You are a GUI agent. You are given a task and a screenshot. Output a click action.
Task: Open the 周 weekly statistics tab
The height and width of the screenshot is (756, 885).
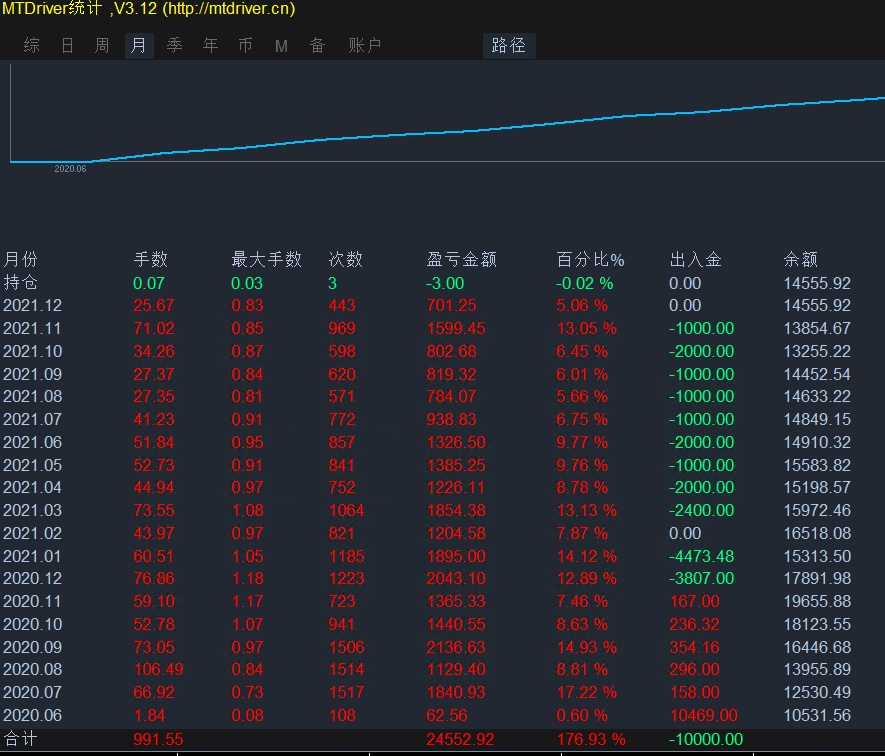click(x=102, y=45)
